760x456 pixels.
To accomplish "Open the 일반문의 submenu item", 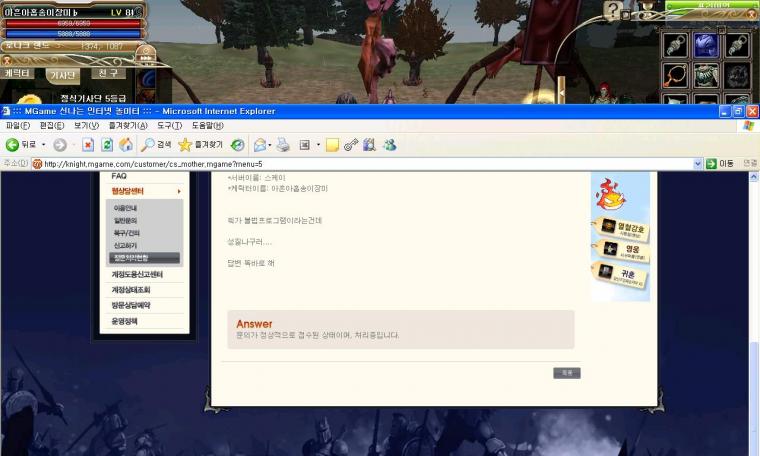I will (125, 220).
